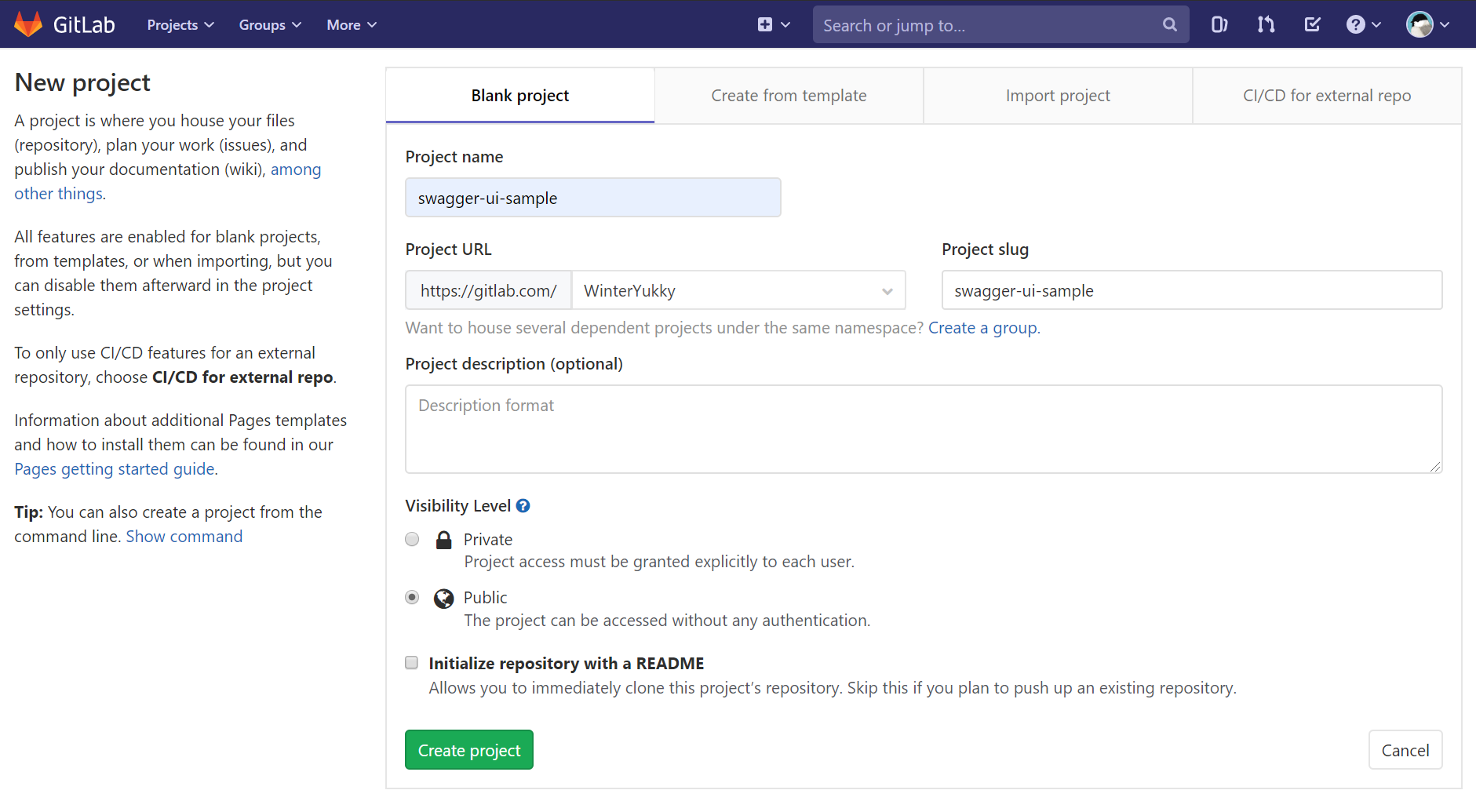Switch to the Import project tab
Screen dimensions: 1476x812
[x=1058, y=95]
